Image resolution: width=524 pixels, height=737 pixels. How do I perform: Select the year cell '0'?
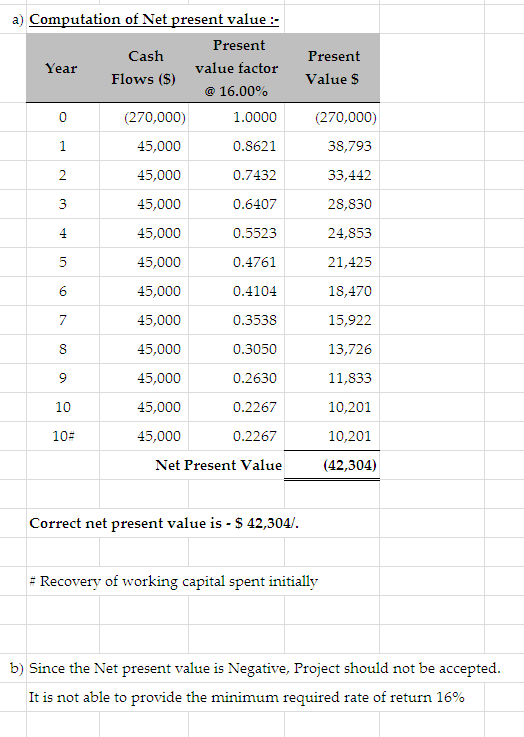pos(63,117)
